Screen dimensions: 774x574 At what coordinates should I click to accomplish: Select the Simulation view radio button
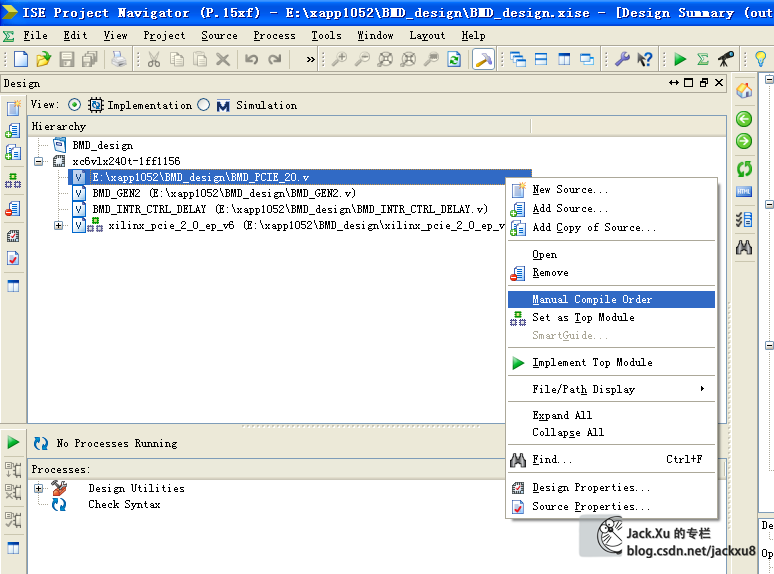(203, 105)
